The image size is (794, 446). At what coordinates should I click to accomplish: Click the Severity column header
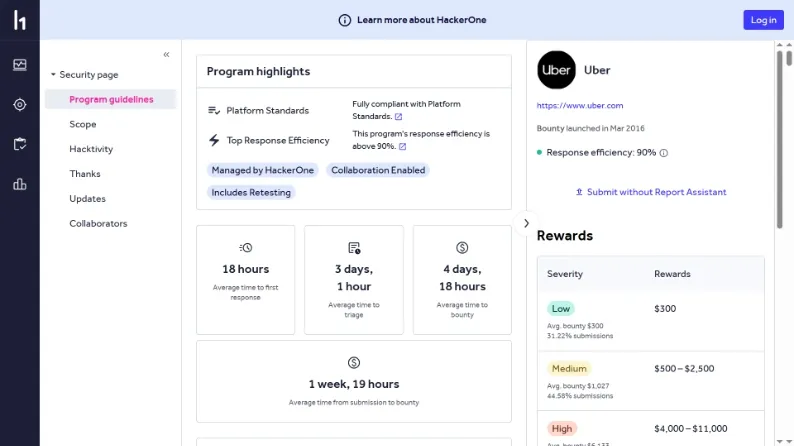coord(565,274)
